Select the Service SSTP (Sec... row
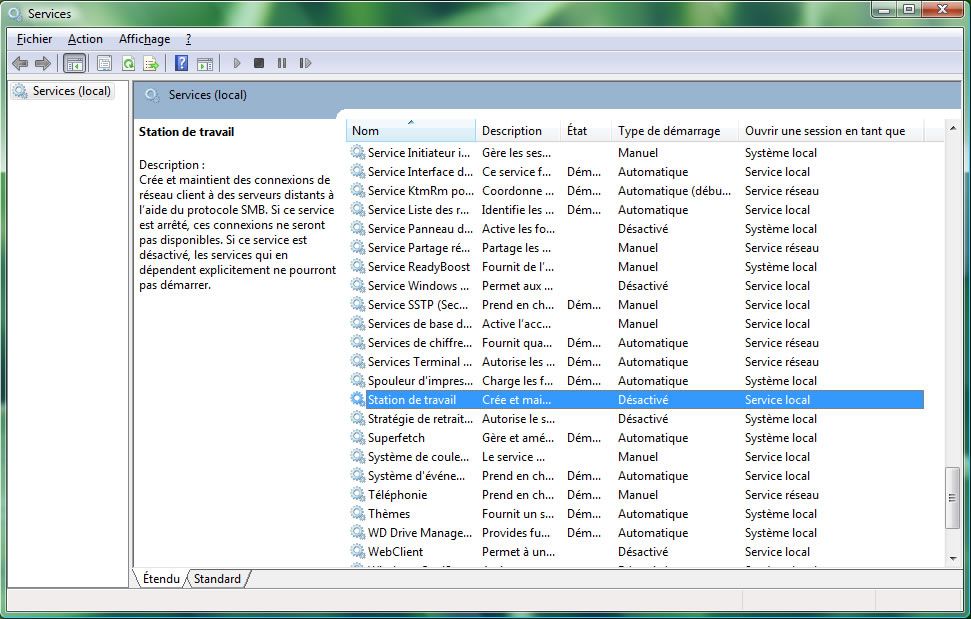This screenshot has height=619, width=971. [x=635, y=305]
